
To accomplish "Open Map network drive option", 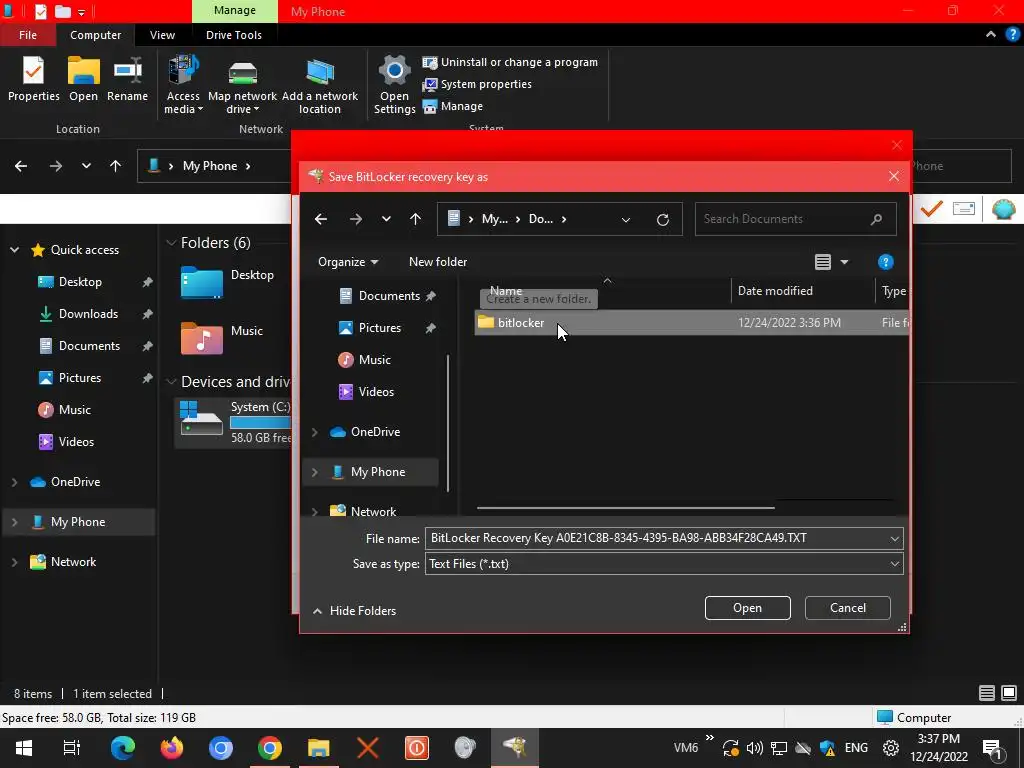I will click(x=242, y=85).
